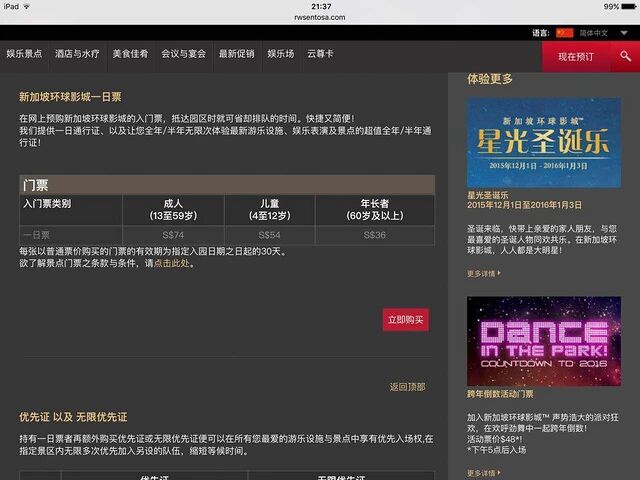This screenshot has width=640, height=480.
Task: Click the 优先证 以及 无限优先证 heading
Action: [73, 417]
